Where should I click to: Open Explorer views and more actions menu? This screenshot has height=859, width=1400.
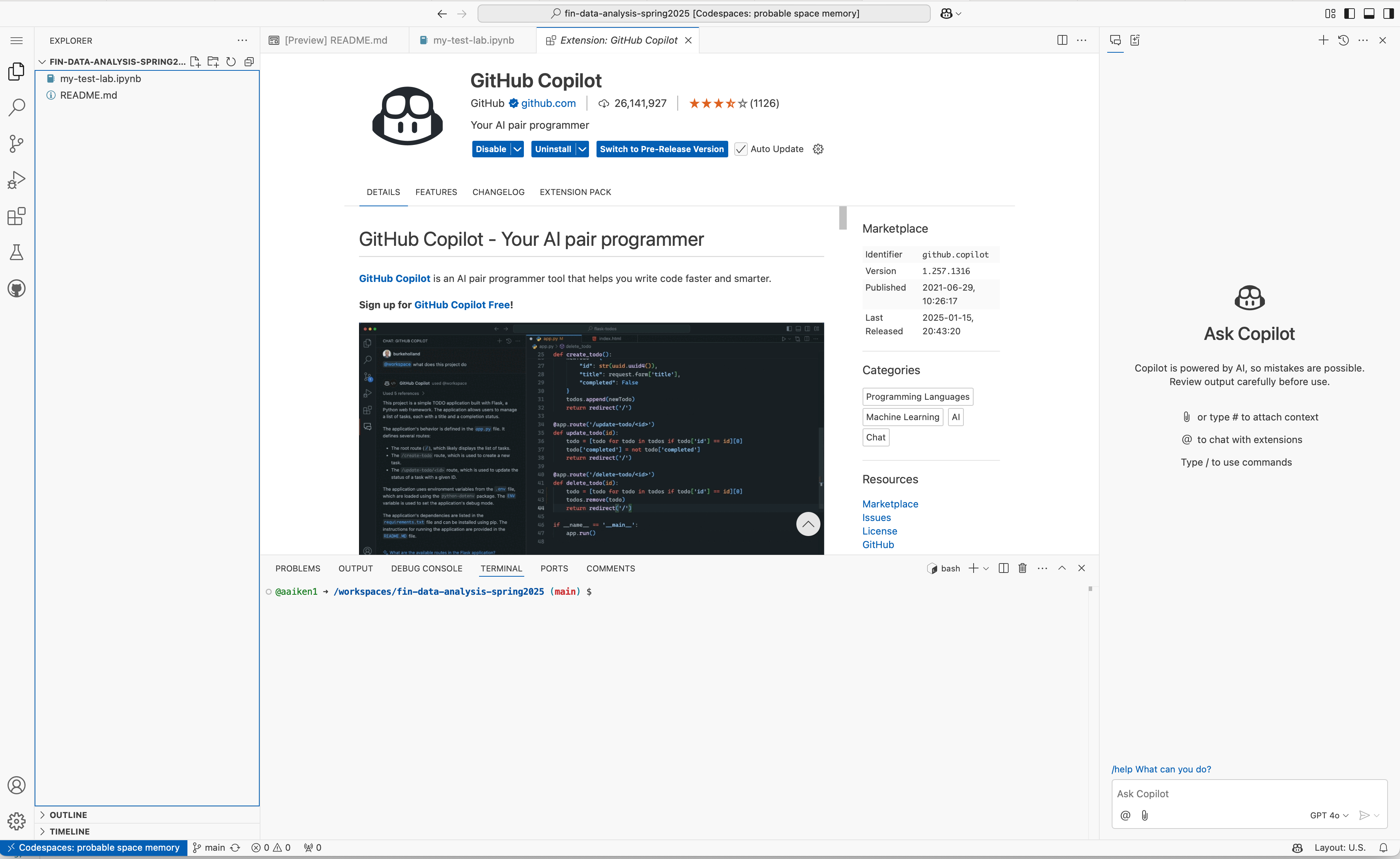click(x=243, y=40)
